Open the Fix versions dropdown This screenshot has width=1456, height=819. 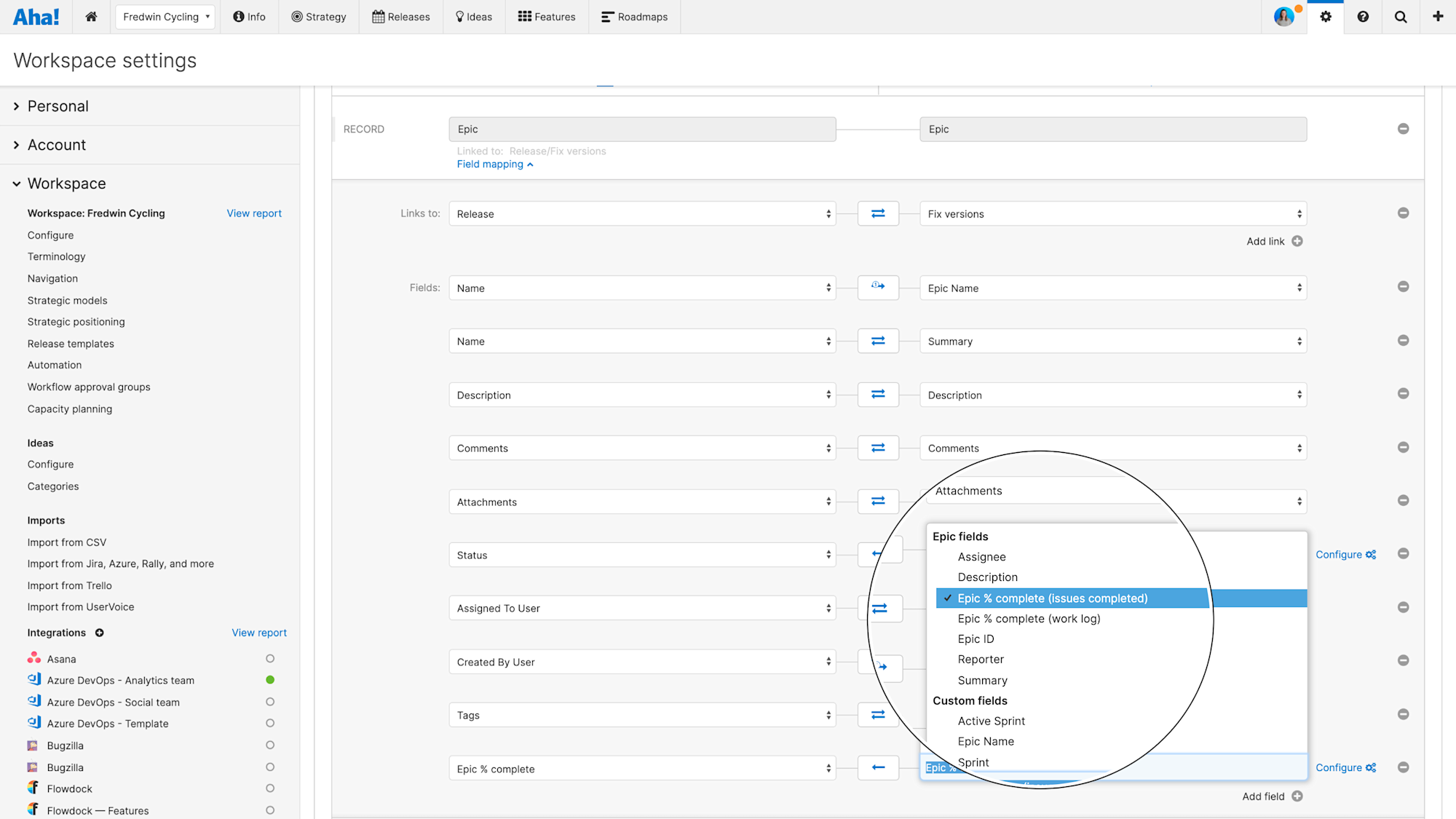[x=1113, y=214]
